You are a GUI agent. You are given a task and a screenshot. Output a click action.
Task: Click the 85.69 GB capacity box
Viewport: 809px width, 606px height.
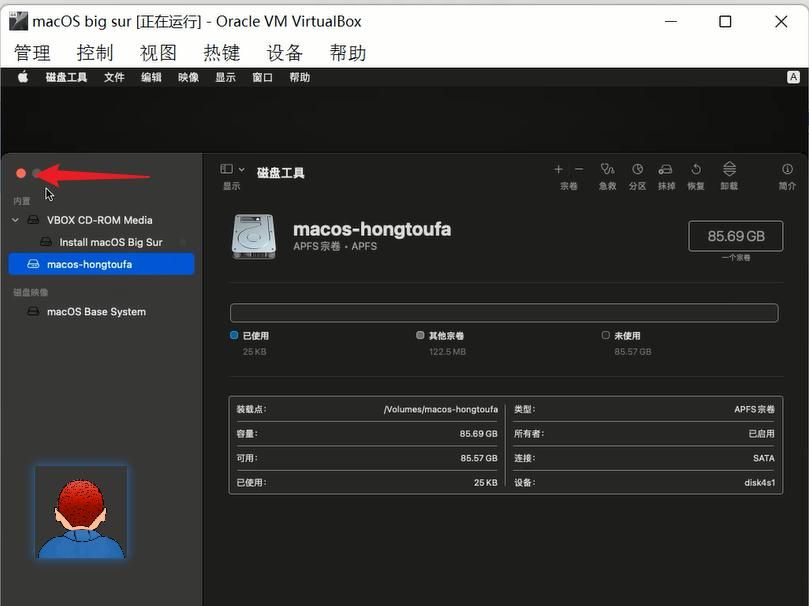pyautogui.click(x=735, y=236)
